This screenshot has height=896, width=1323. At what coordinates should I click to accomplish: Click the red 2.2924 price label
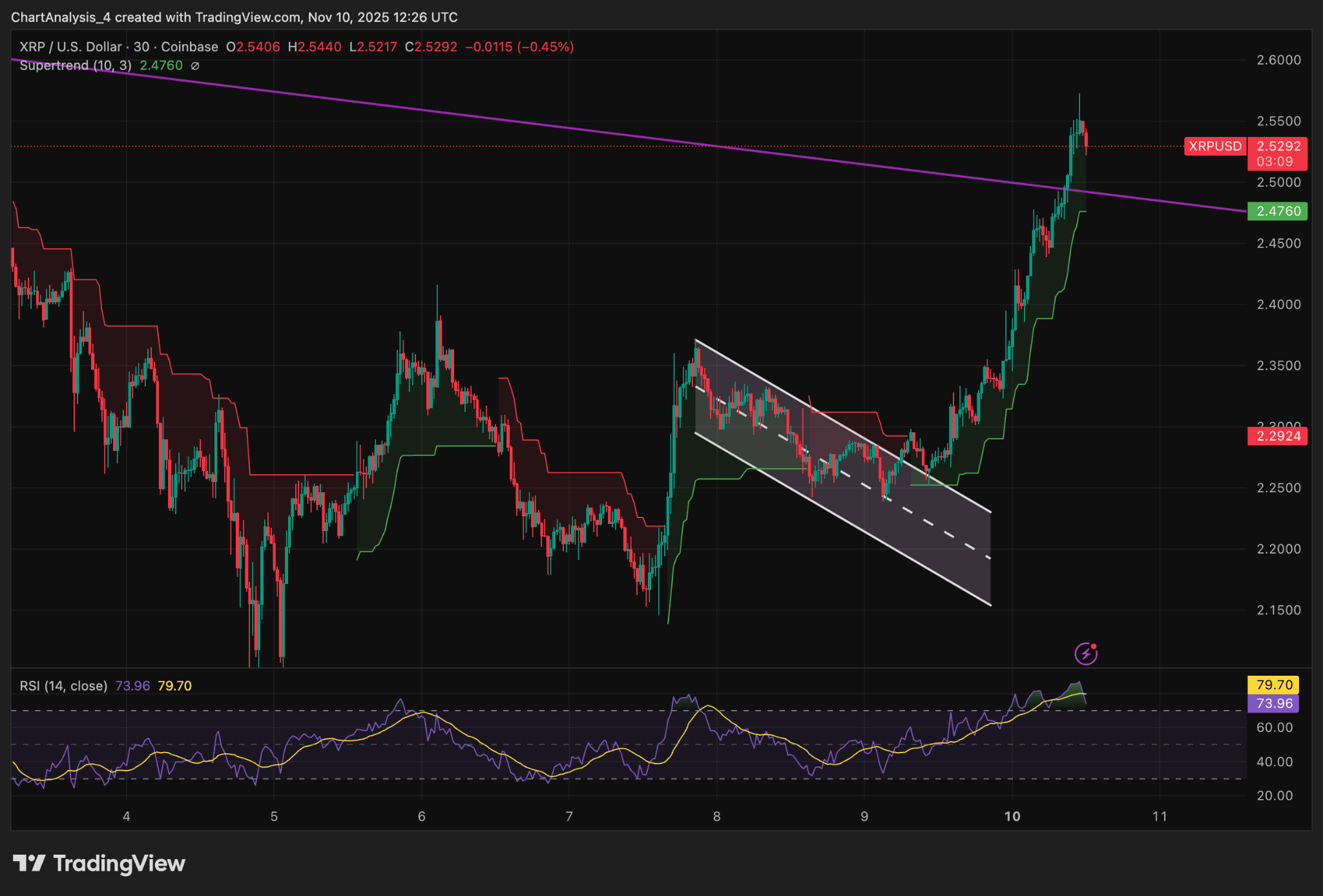(x=1278, y=436)
